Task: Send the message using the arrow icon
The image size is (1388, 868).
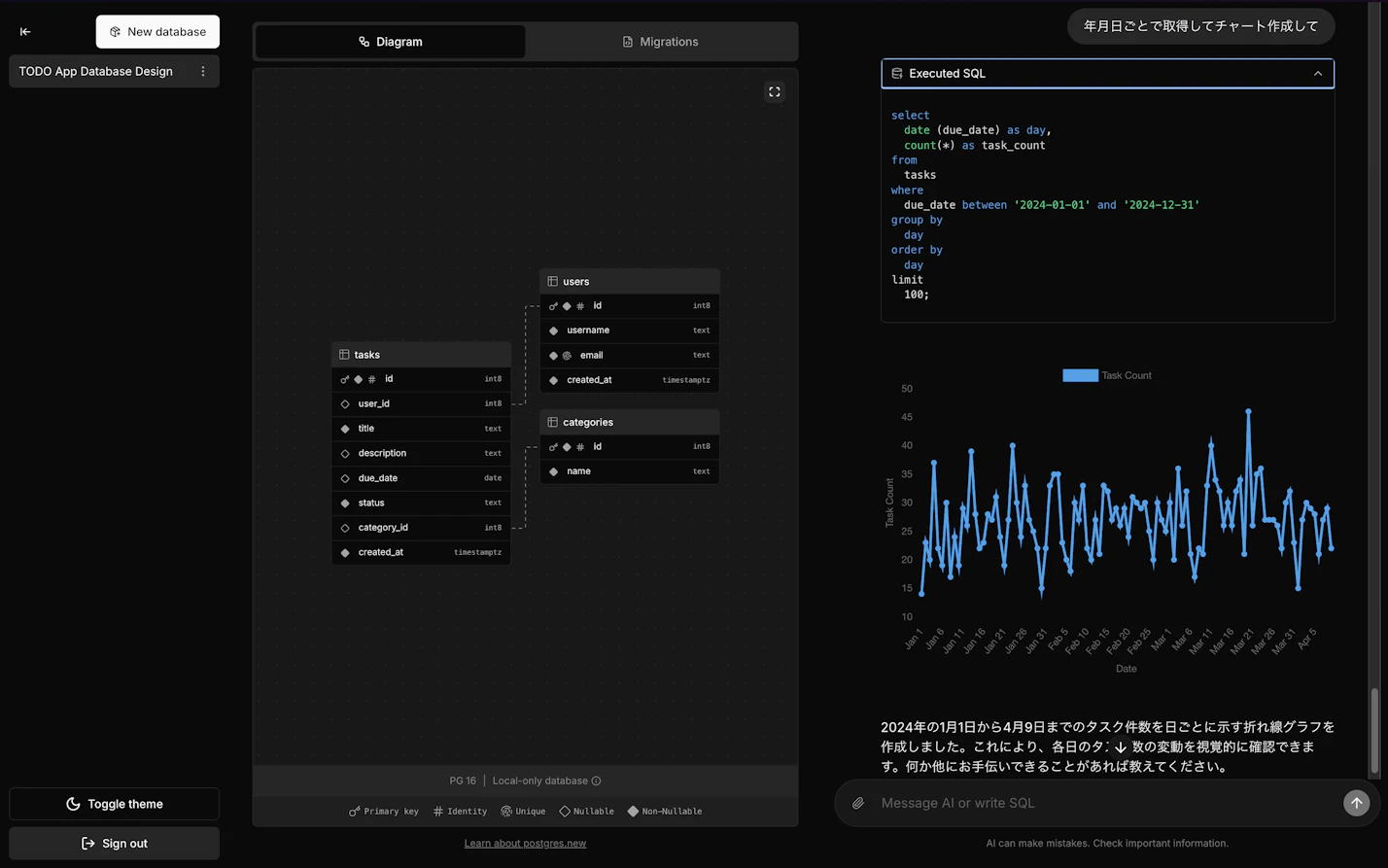Action: [x=1356, y=803]
